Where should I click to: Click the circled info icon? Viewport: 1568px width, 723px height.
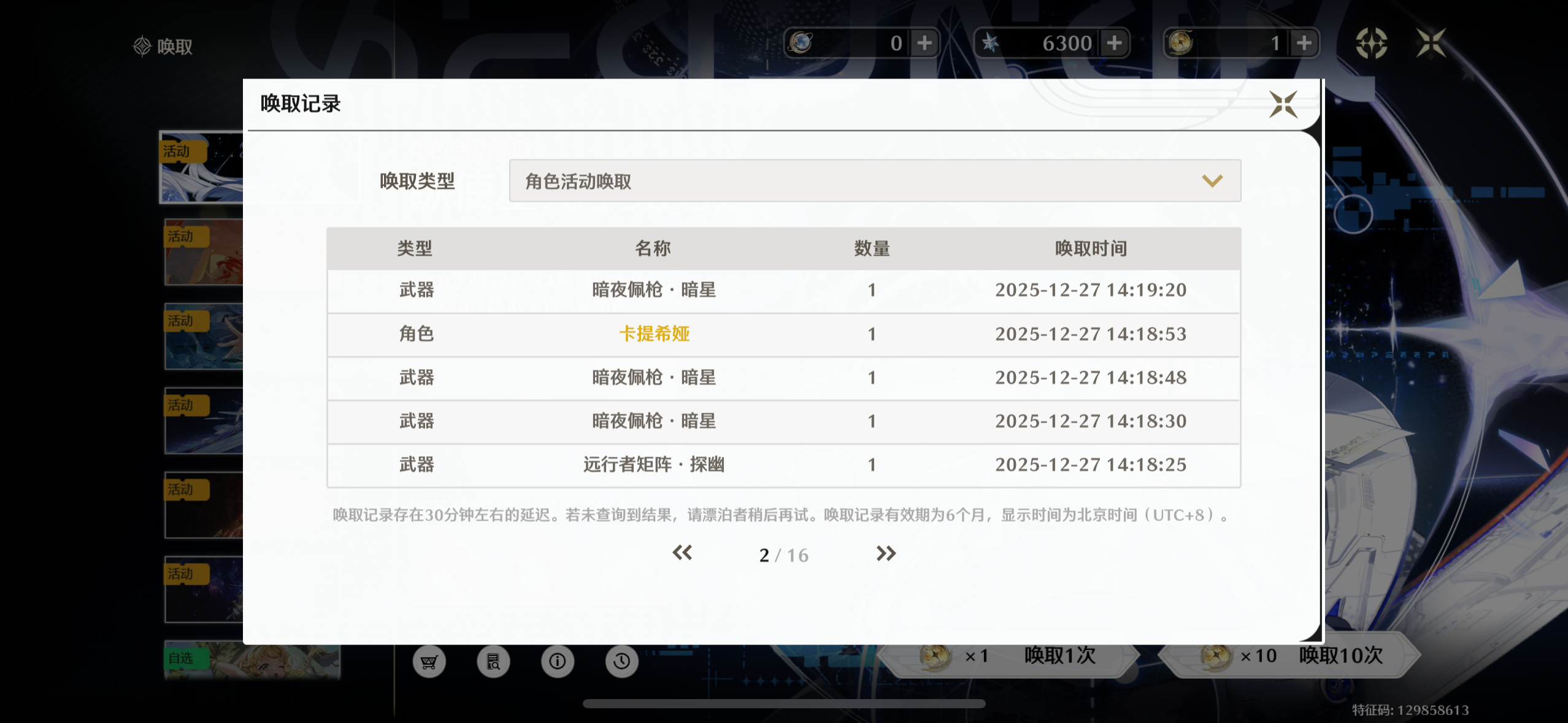557,662
